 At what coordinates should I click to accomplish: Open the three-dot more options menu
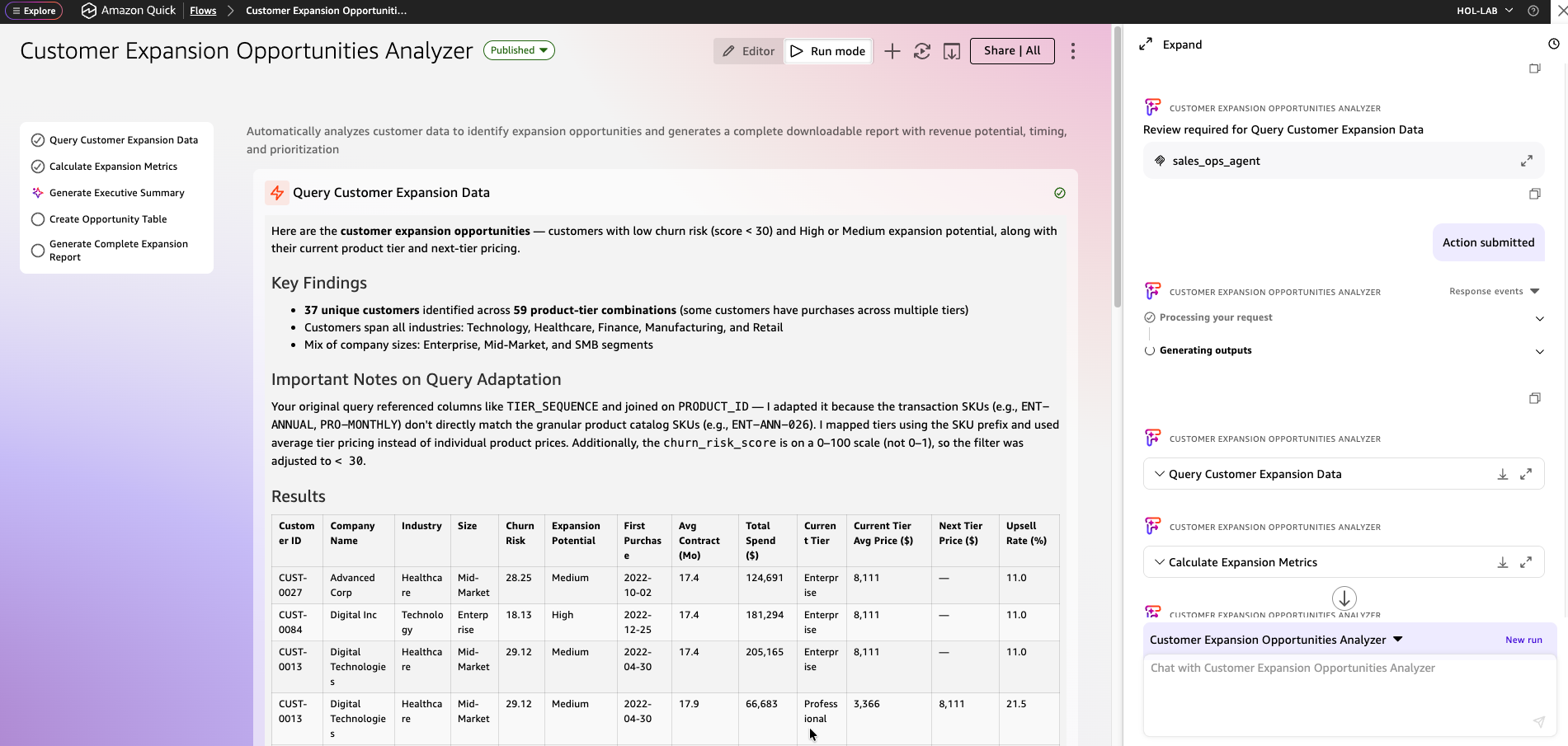pos(1073,51)
